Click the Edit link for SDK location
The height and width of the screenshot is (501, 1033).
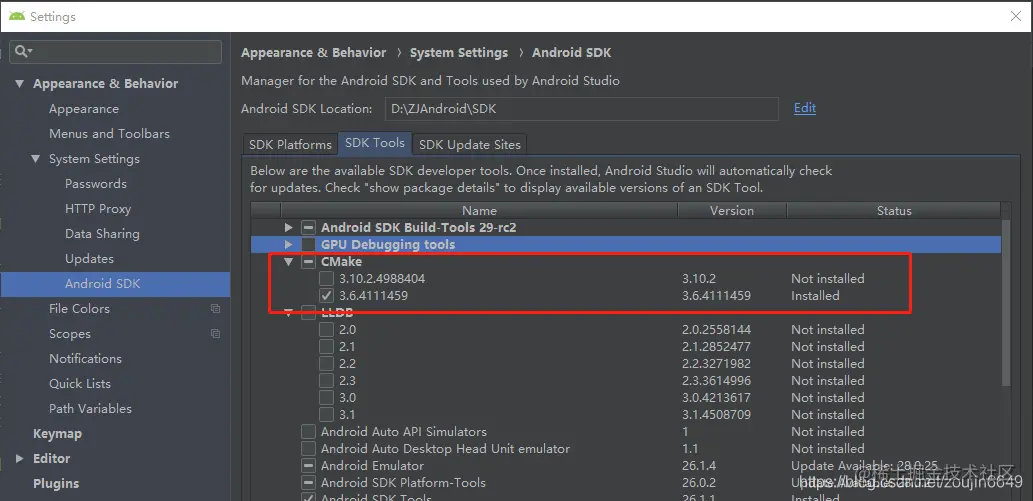coord(805,108)
